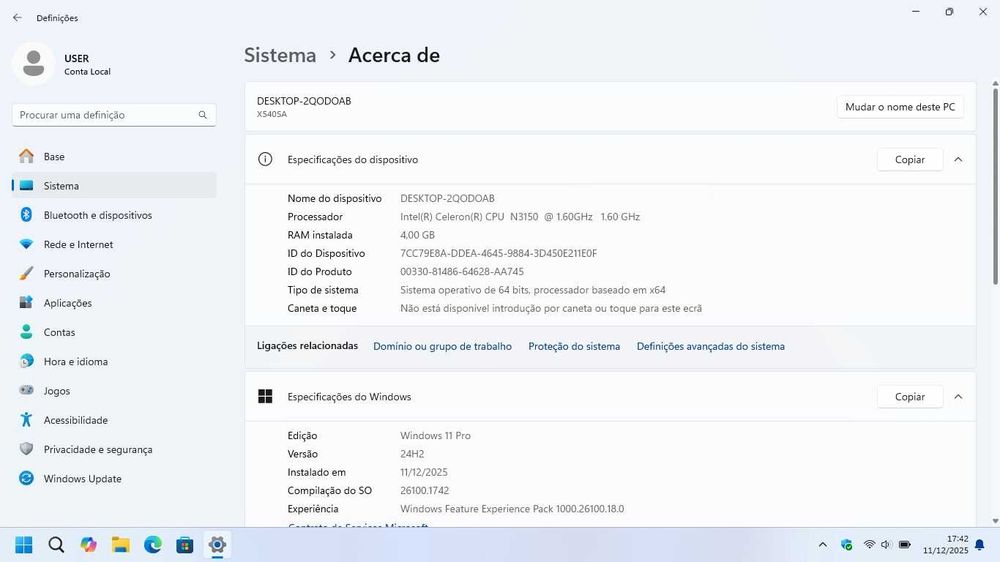The height and width of the screenshot is (562, 1000).
Task: Open Domínio ou grupo de trabalho link
Action: 443,346
